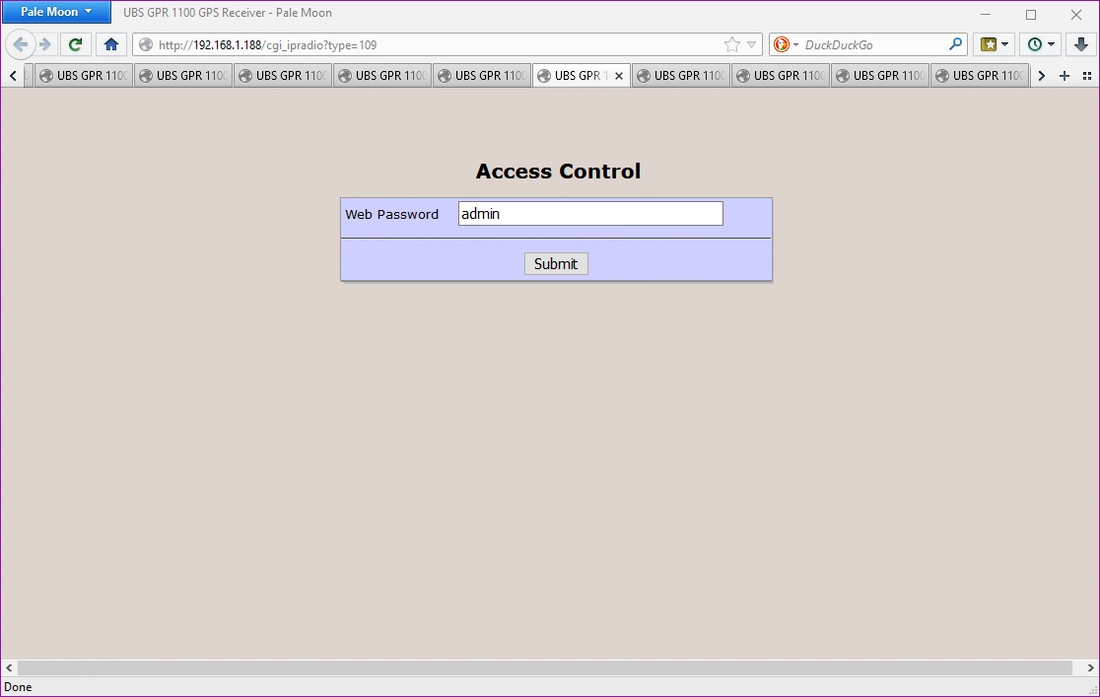The width and height of the screenshot is (1100, 697).
Task: Open the downloads panel
Action: (1080, 45)
